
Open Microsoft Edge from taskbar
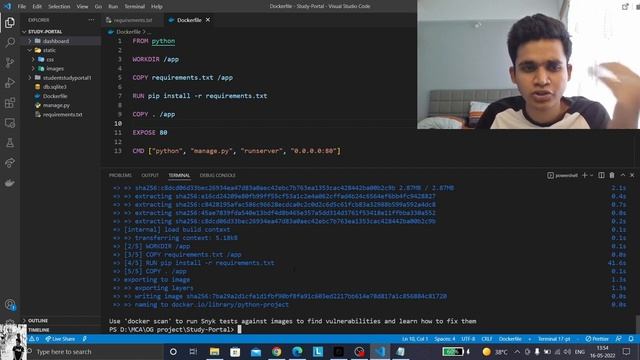point(297,351)
